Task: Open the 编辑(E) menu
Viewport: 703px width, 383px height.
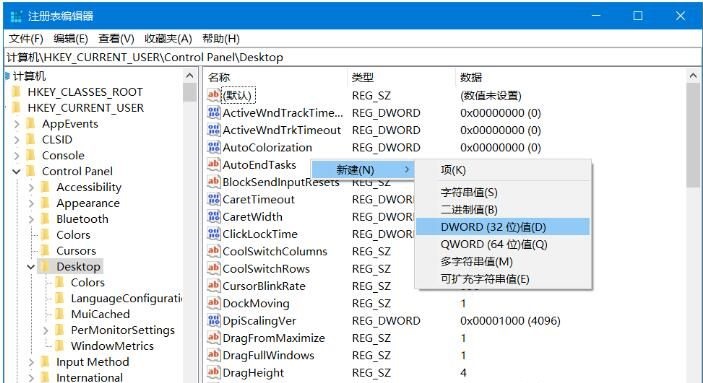Action: [71, 39]
